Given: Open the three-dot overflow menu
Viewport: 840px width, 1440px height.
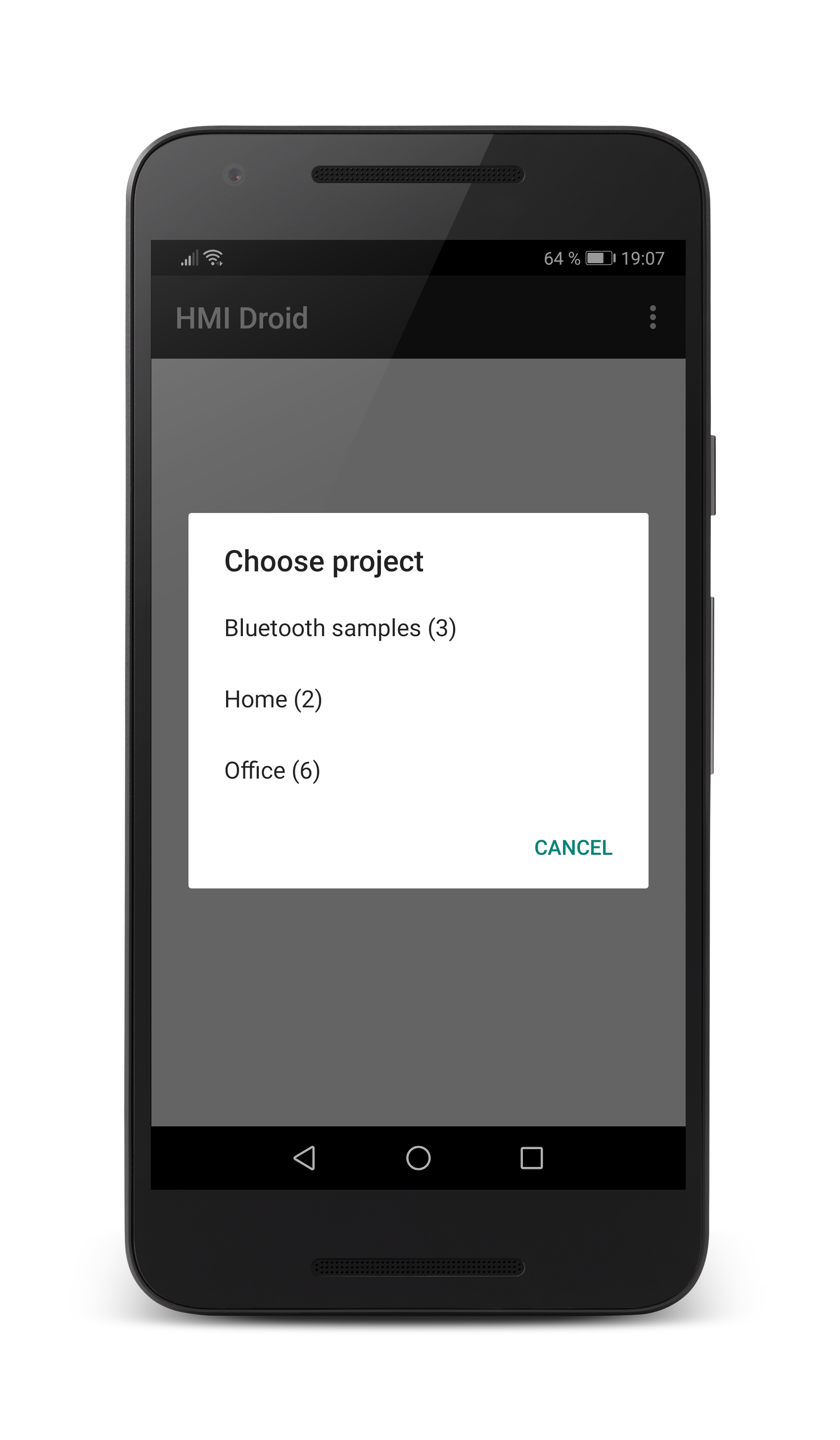Looking at the screenshot, I should pos(653,317).
